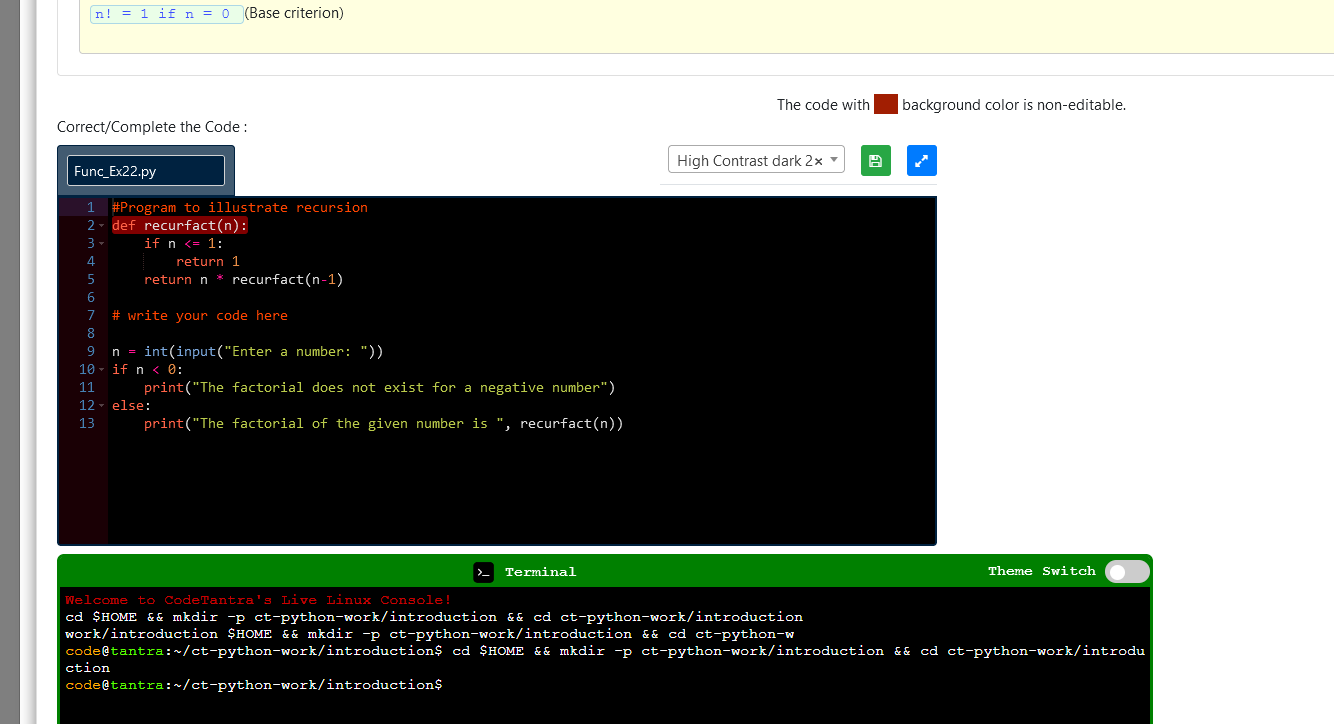The image size is (1334, 724).
Task: Click the 'else:' code line
Action: click(x=132, y=406)
